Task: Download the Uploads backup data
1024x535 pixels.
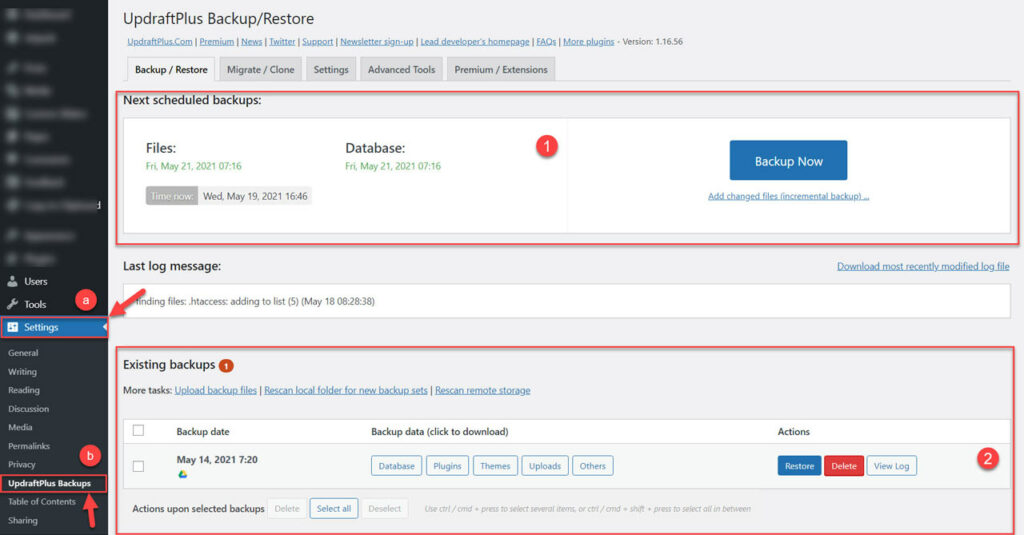Action: point(545,466)
